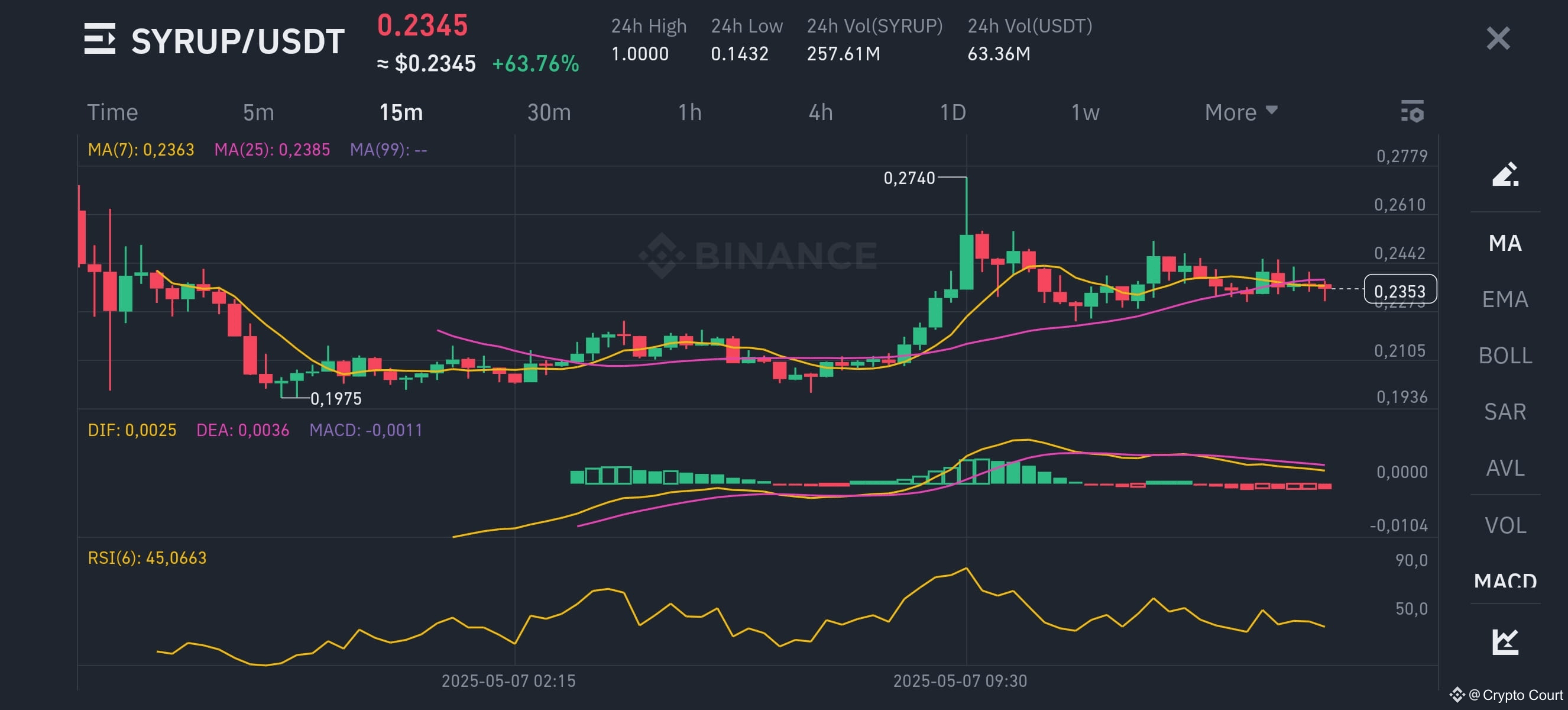Select the drawing pencil tool
Viewport: 1568px width, 710px height.
coord(1505,174)
